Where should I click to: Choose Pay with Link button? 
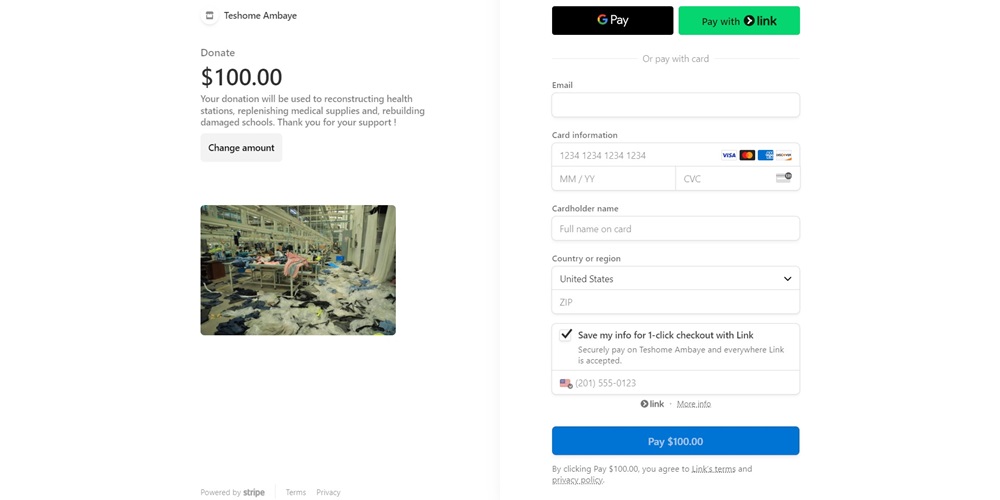click(739, 21)
